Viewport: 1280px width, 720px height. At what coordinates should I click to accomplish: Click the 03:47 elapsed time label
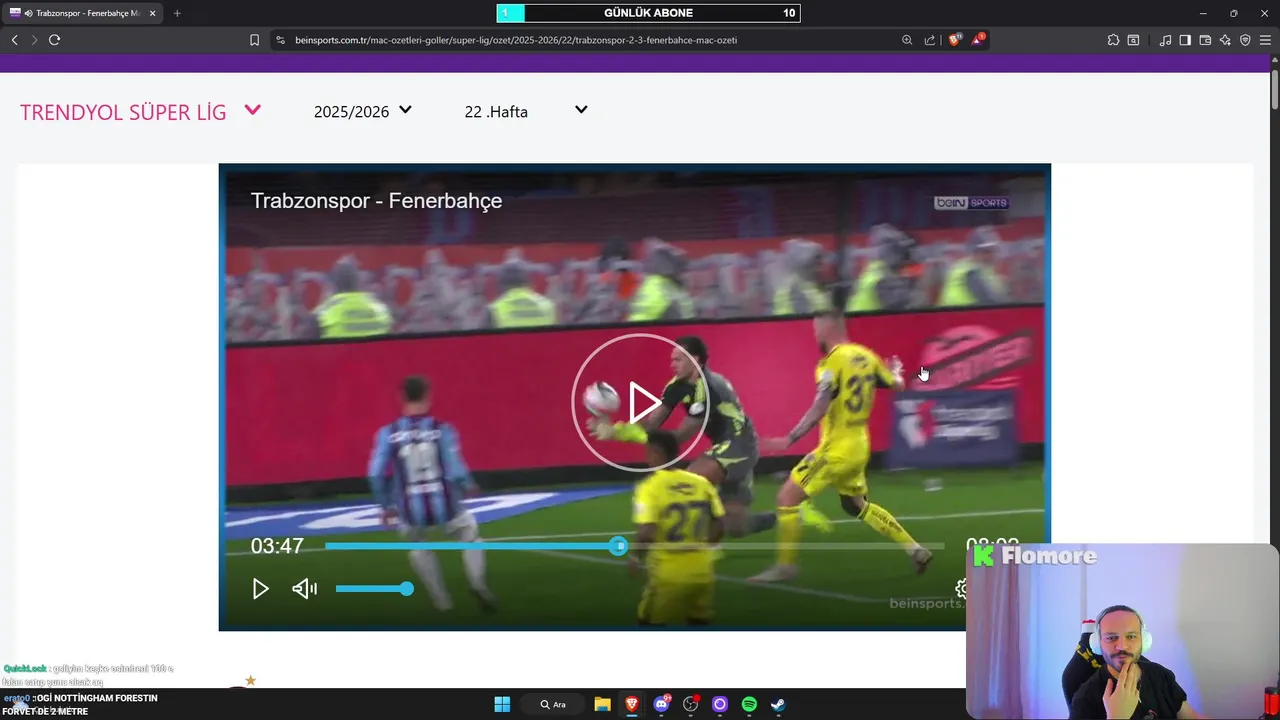tap(277, 546)
